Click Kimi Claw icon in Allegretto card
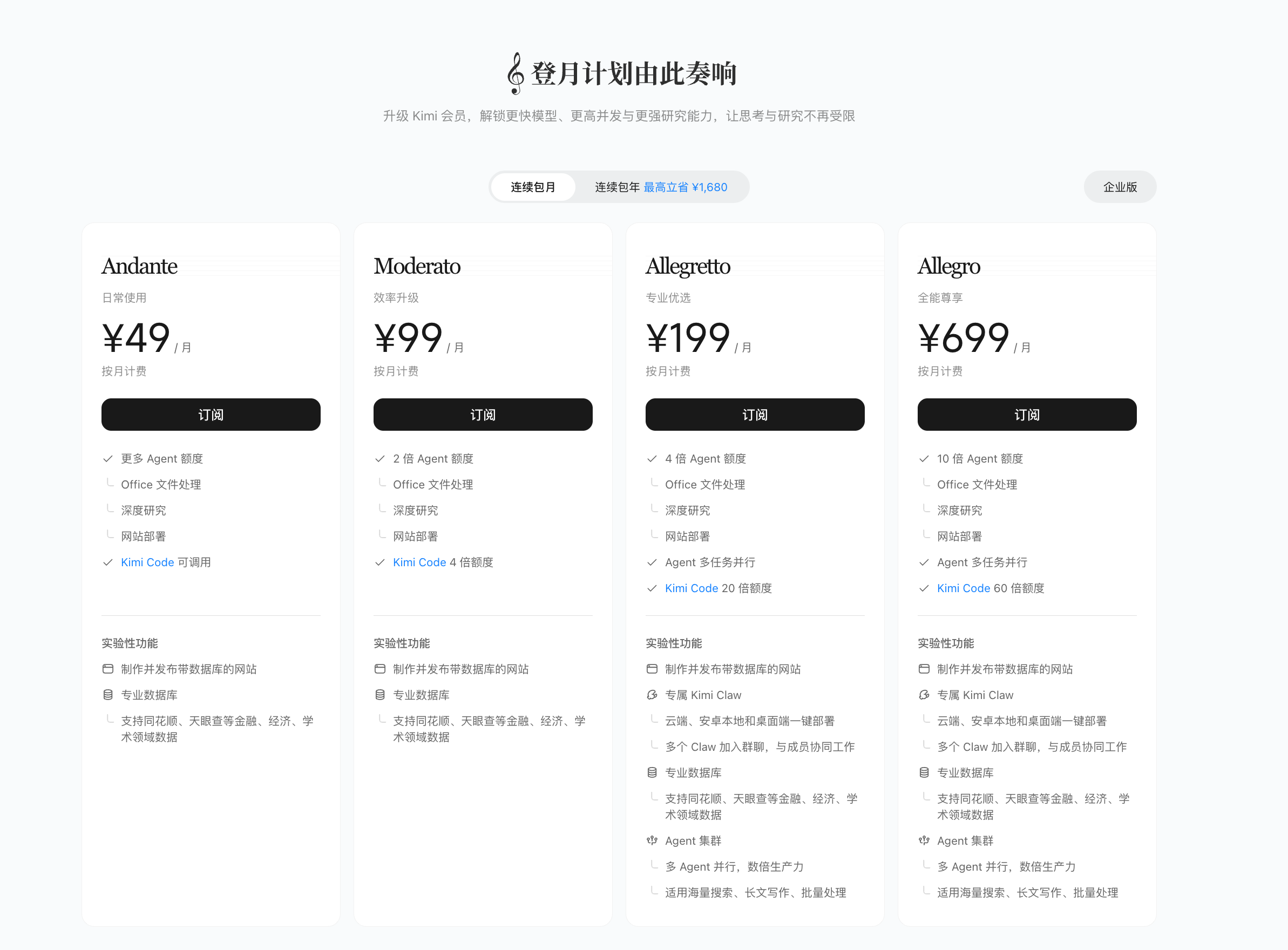This screenshot has height=950, width=1288. point(652,695)
